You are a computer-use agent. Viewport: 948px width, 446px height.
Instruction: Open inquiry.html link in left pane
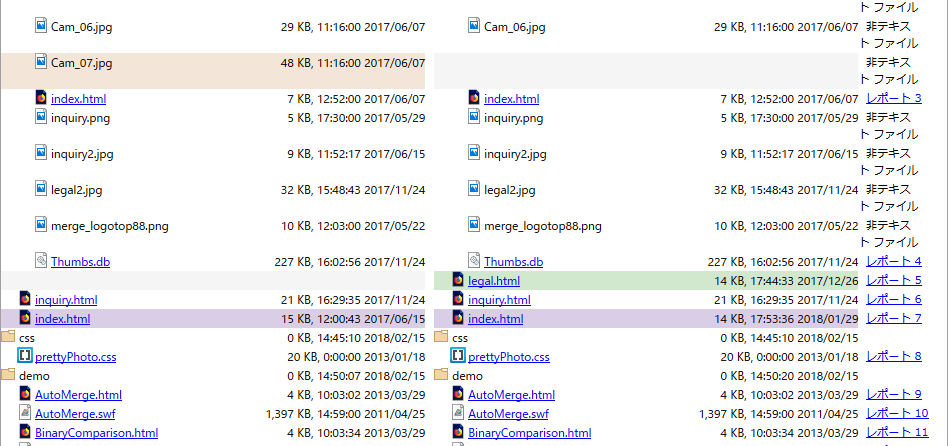click(66, 300)
